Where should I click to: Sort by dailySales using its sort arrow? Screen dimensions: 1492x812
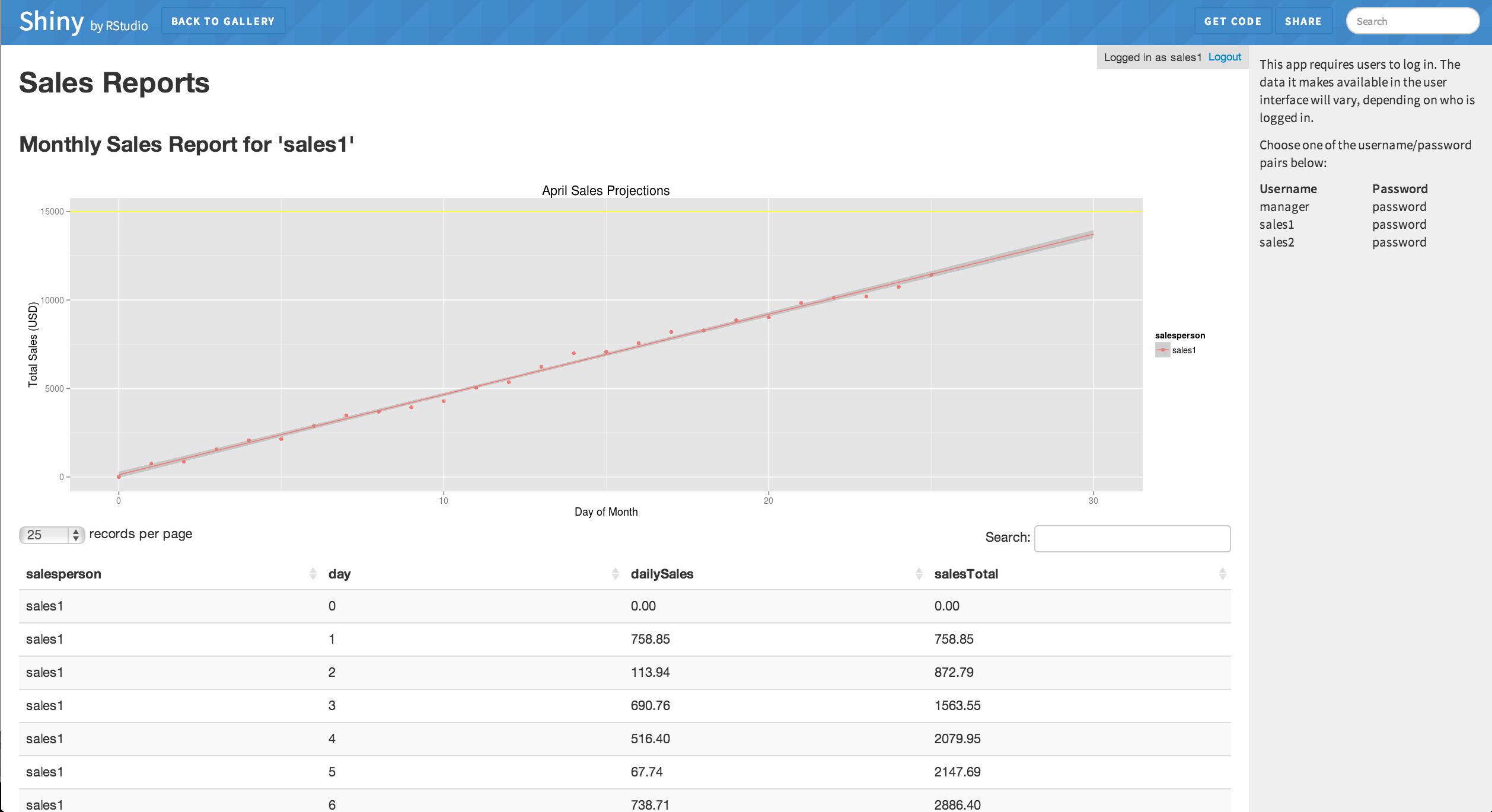919,573
